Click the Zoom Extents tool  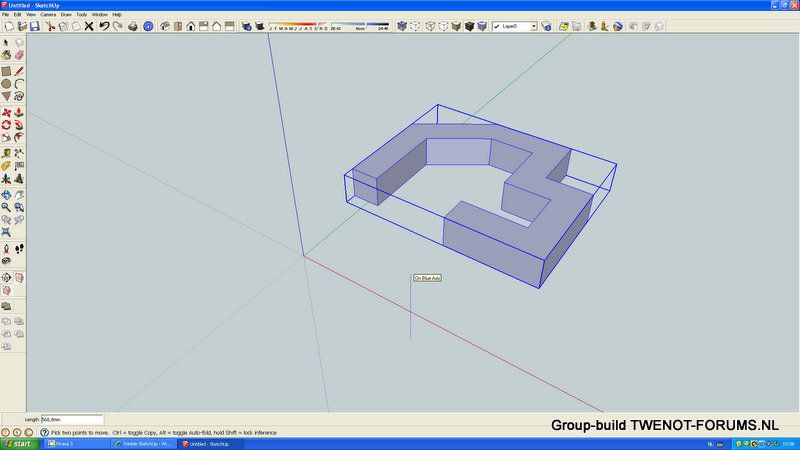tap(6, 232)
